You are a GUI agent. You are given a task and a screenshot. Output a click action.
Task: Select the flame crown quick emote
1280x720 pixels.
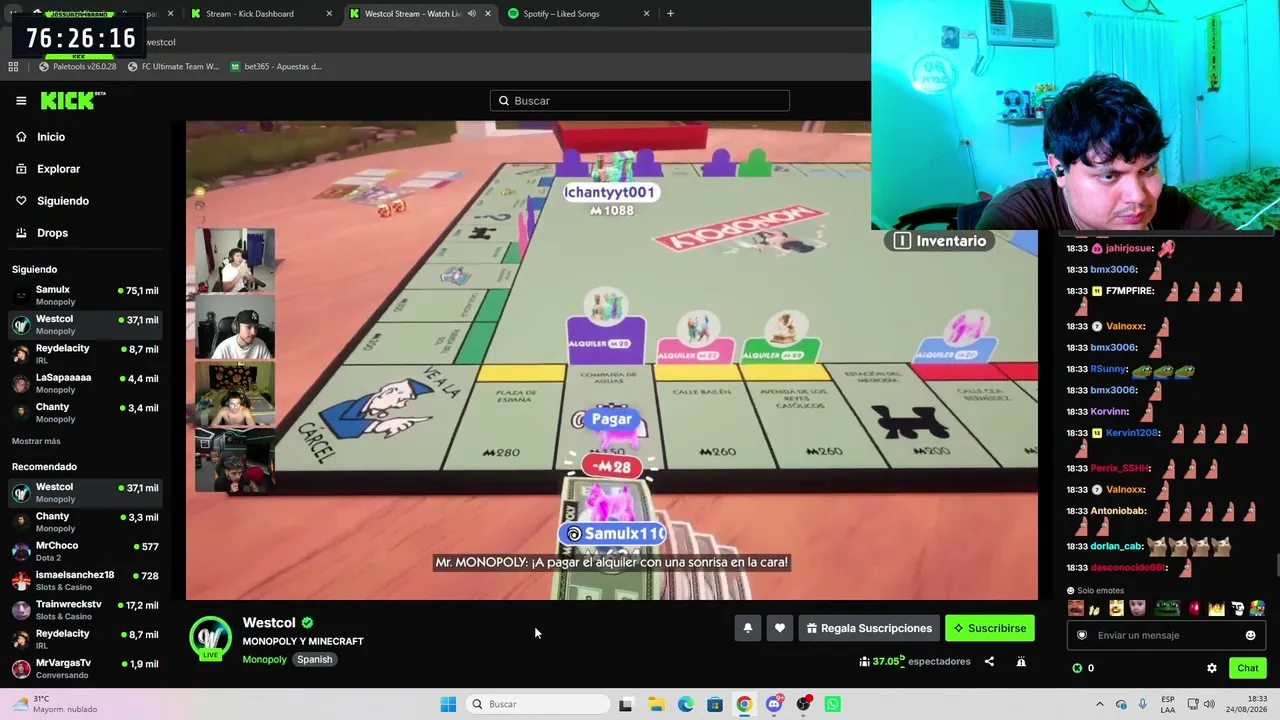1216,608
